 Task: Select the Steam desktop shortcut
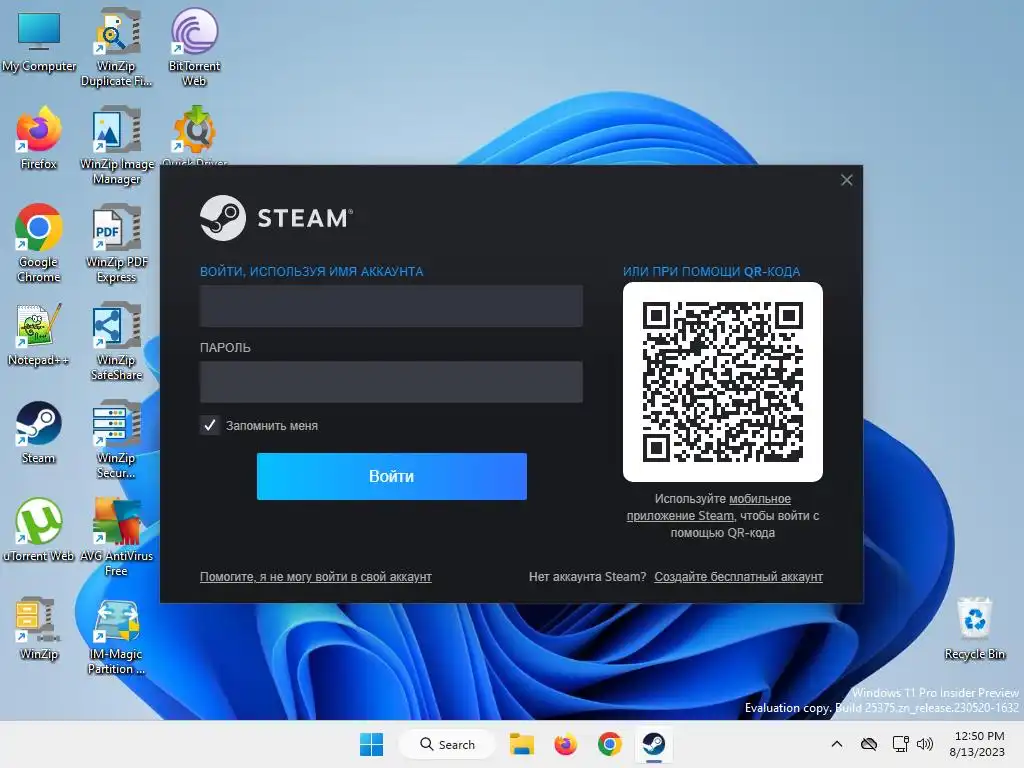[39, 432]
